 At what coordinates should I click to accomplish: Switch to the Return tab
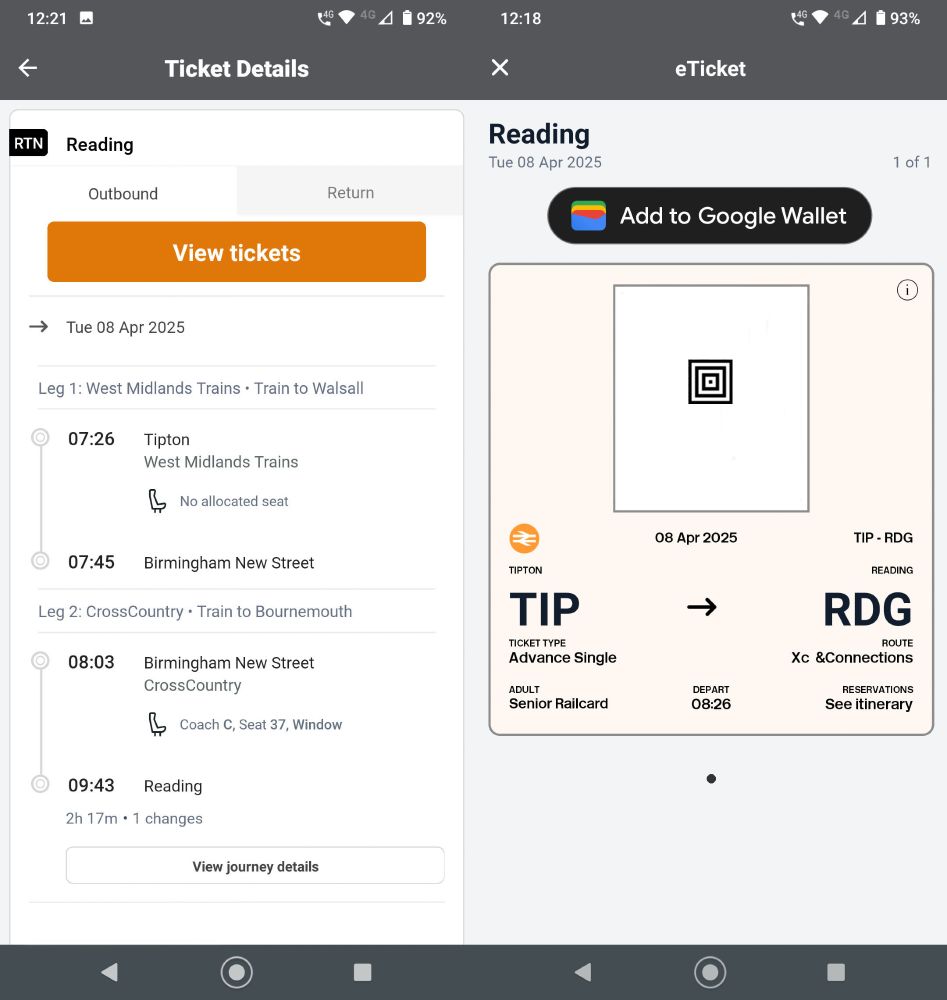click(349, 192)
